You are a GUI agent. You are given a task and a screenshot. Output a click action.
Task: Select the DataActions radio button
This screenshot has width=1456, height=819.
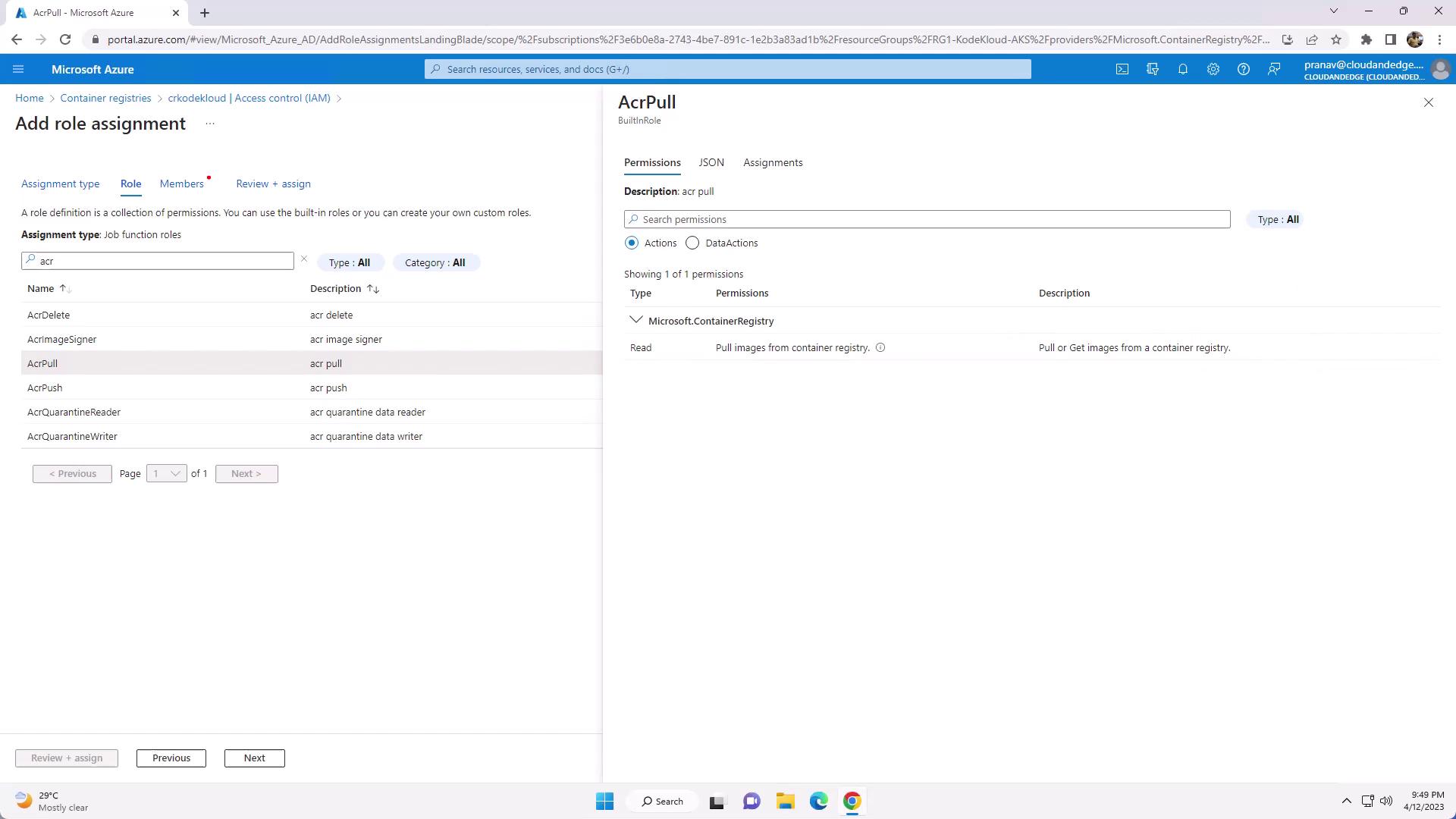[692, 243]
